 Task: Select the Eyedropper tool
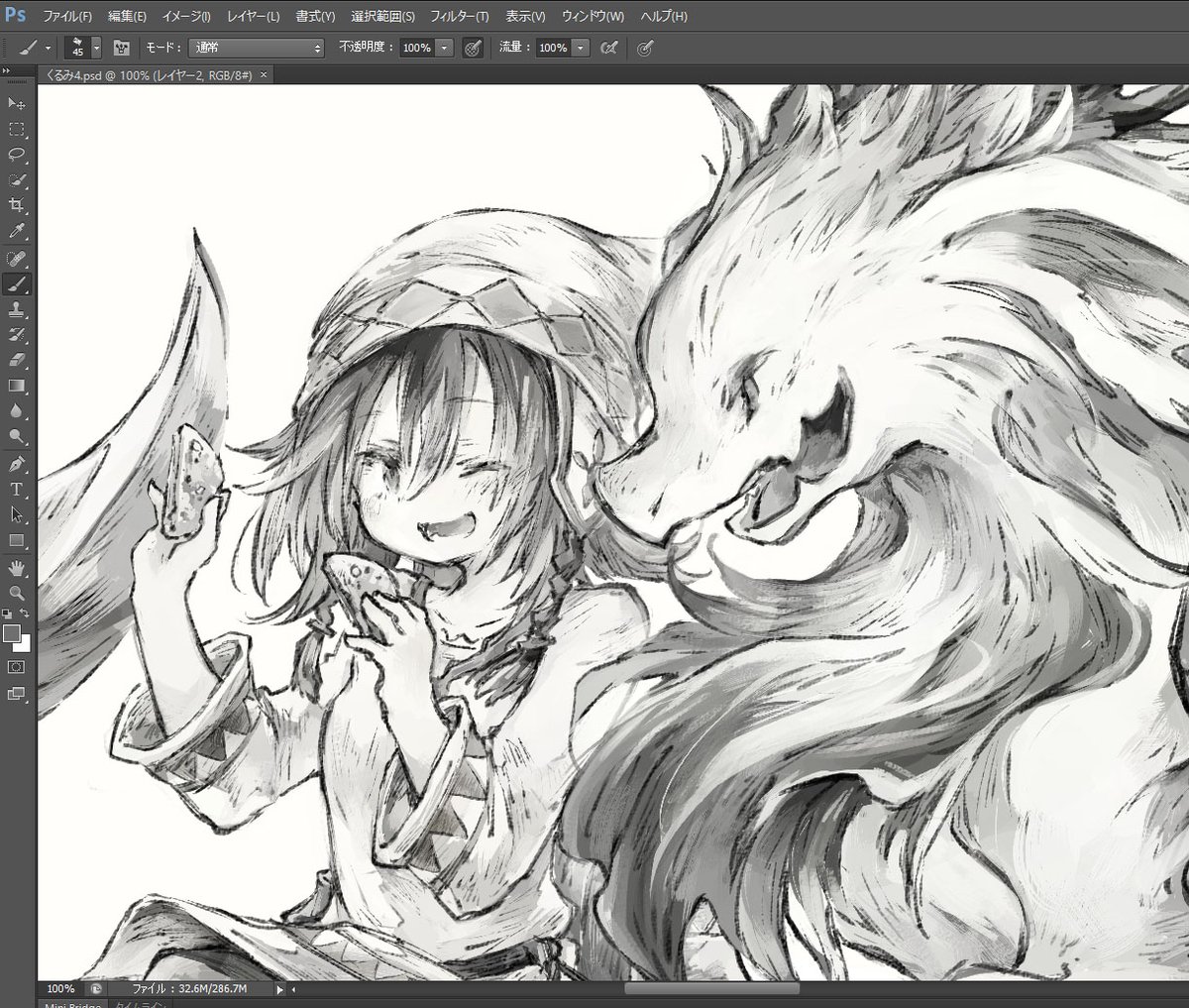tap(17, 232)
